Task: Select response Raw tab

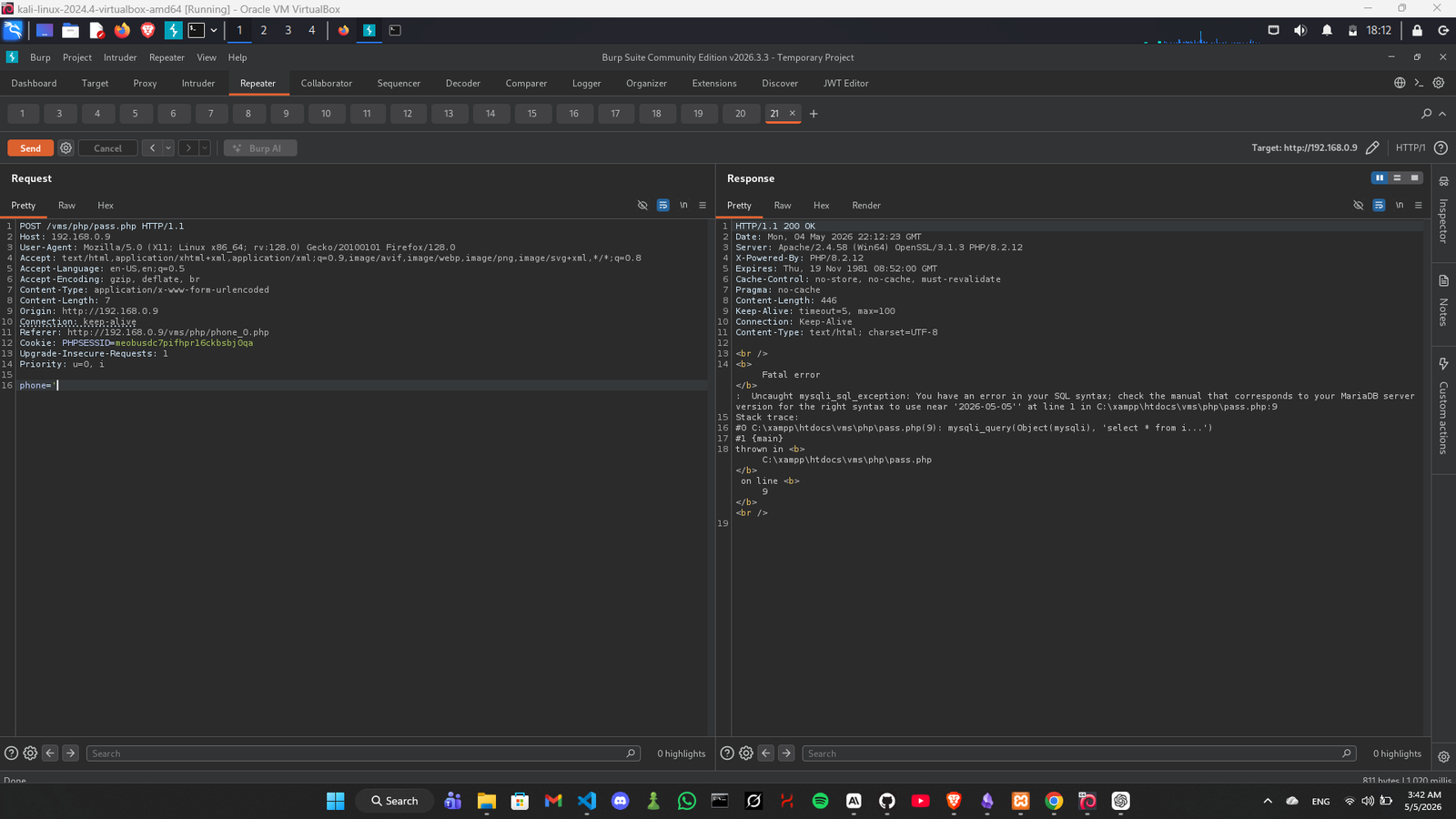Action: pyautogui.click(x=783, y=206)
